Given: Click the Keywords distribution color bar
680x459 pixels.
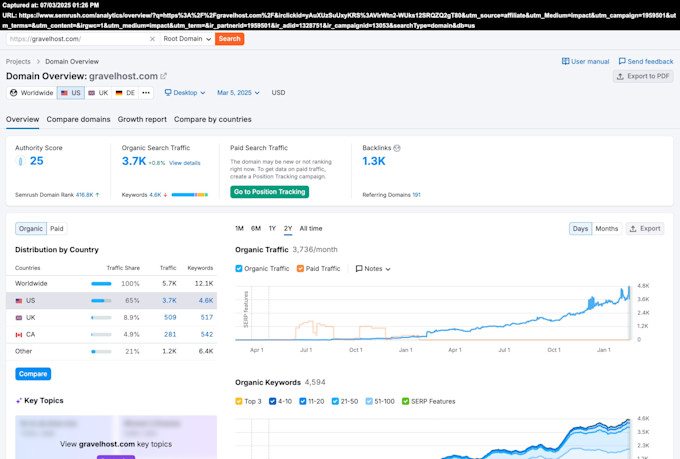Looking at the screenshot, I should click(x=190, y=195).
